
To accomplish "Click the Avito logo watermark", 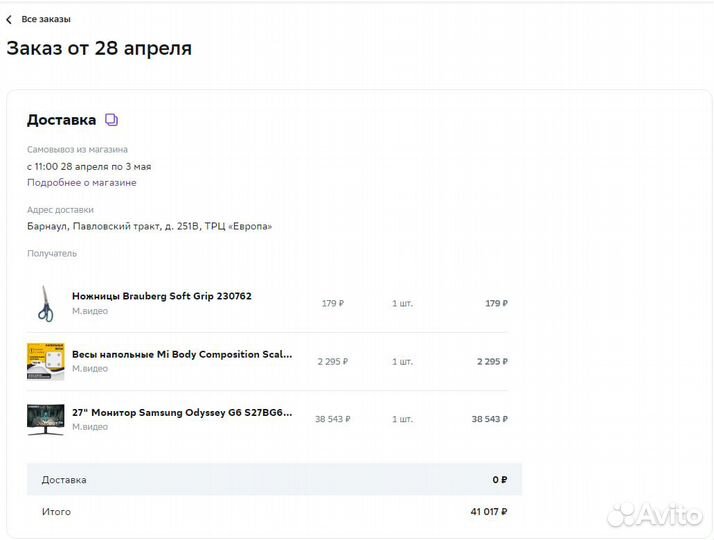I will [655, 514].
